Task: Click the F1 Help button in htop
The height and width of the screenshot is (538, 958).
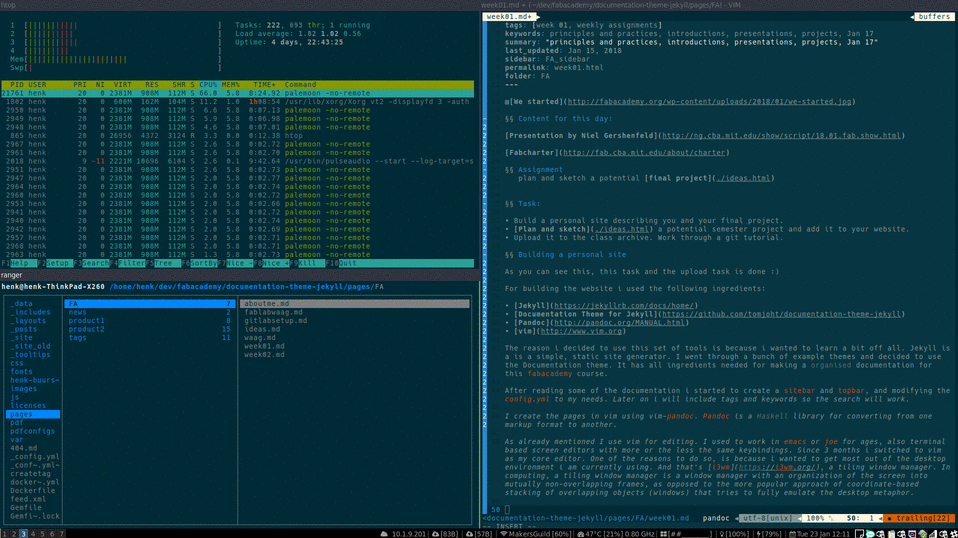Action: 18,263
